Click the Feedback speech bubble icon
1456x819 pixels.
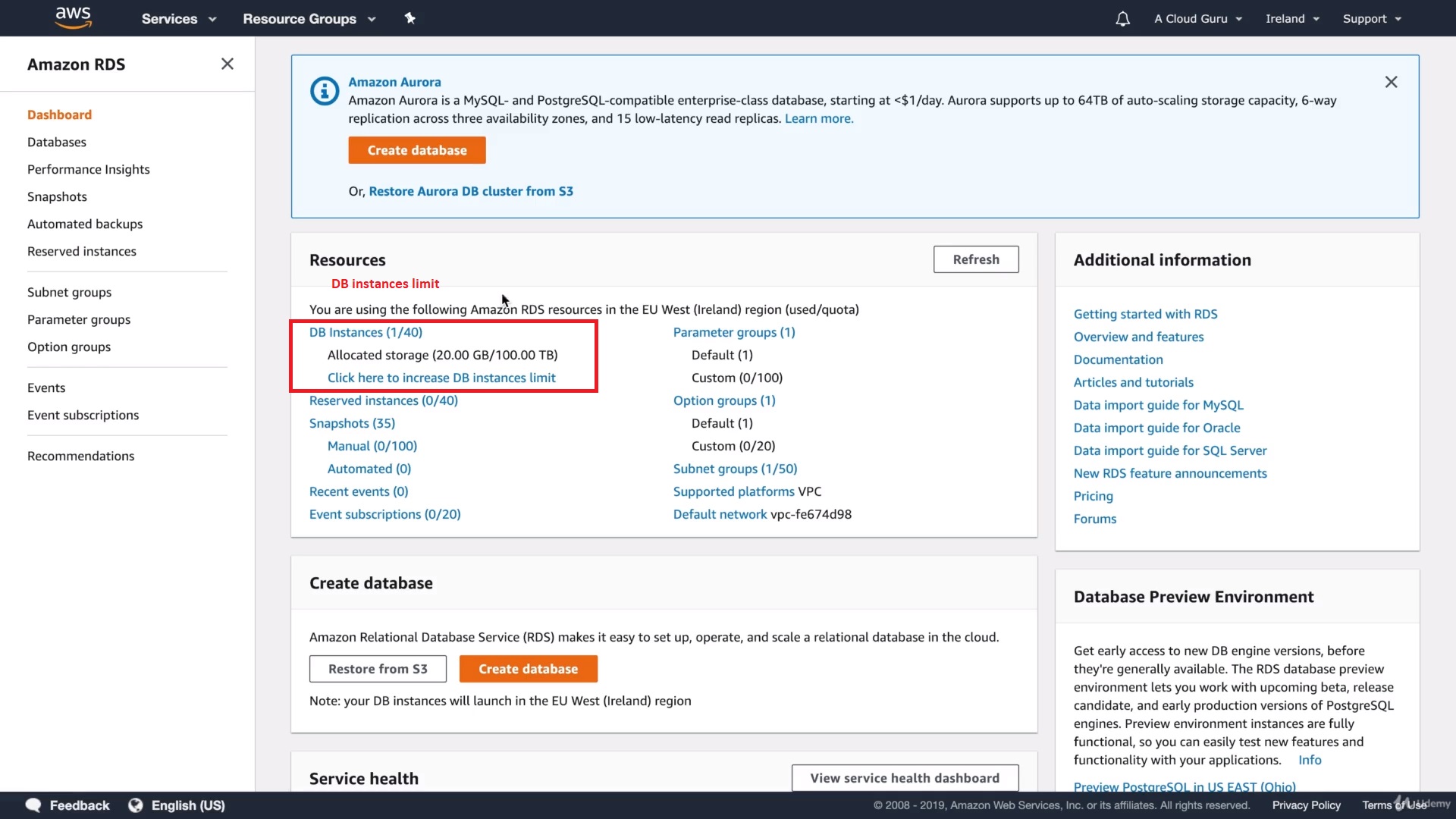point(33,805)
